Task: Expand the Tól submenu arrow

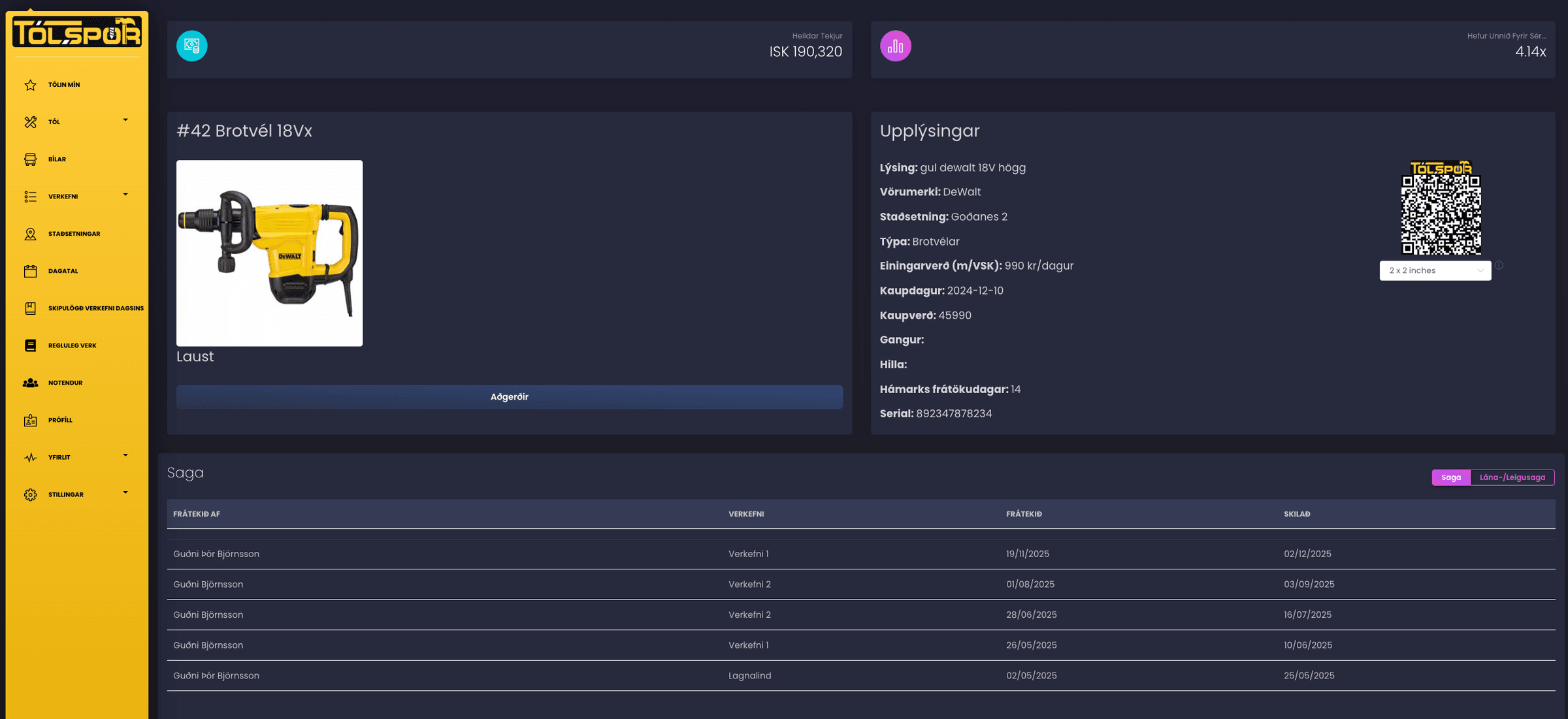Action: coord(125,120)
